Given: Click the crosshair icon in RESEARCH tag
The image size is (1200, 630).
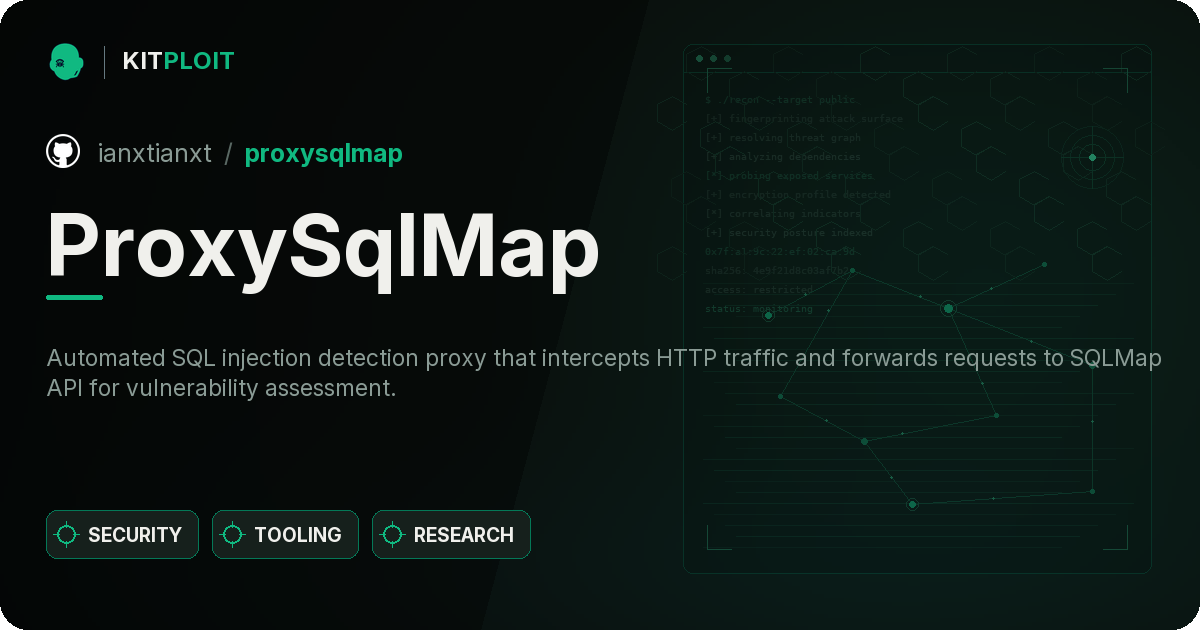Looking at the screenshot, I should (393, 535).
